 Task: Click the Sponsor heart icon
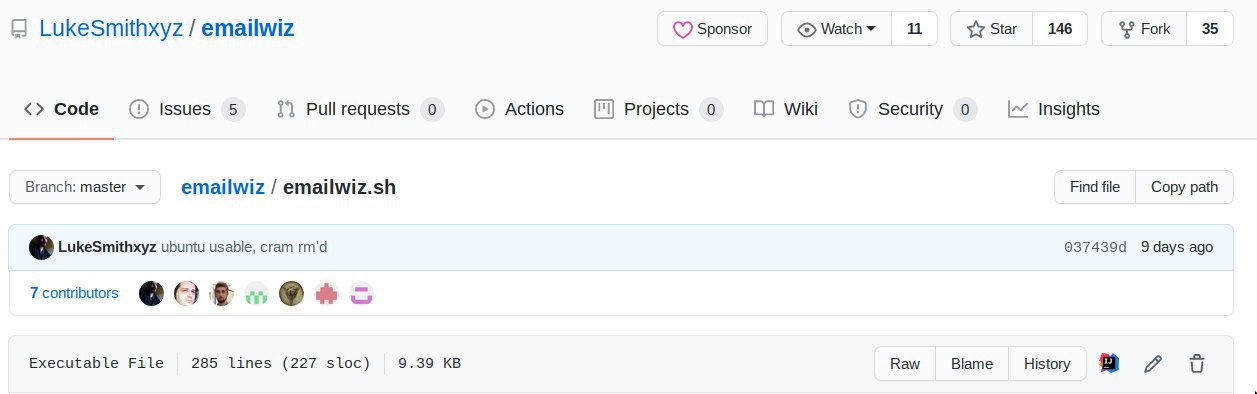682,30
